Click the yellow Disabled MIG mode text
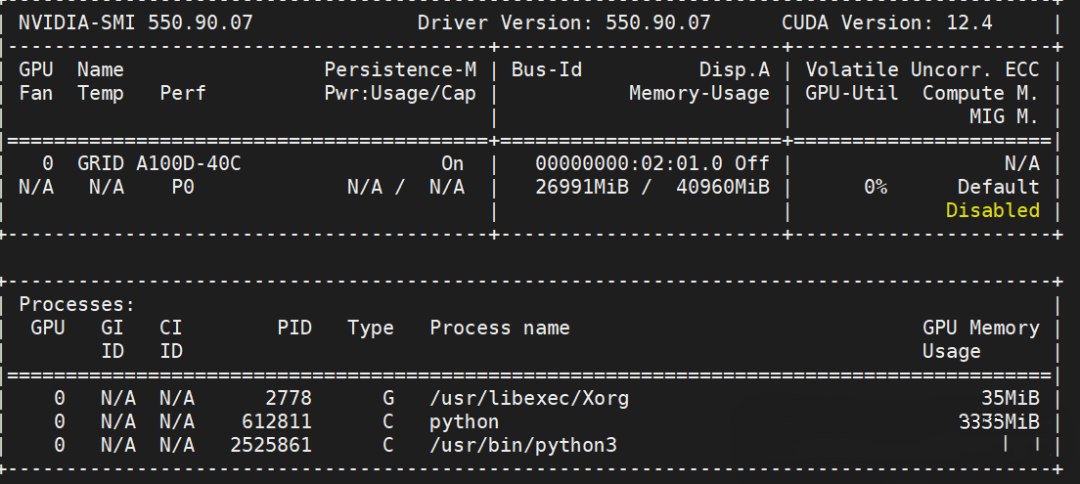The height and width of the screenshot is (484, 1080). [992, 210]
